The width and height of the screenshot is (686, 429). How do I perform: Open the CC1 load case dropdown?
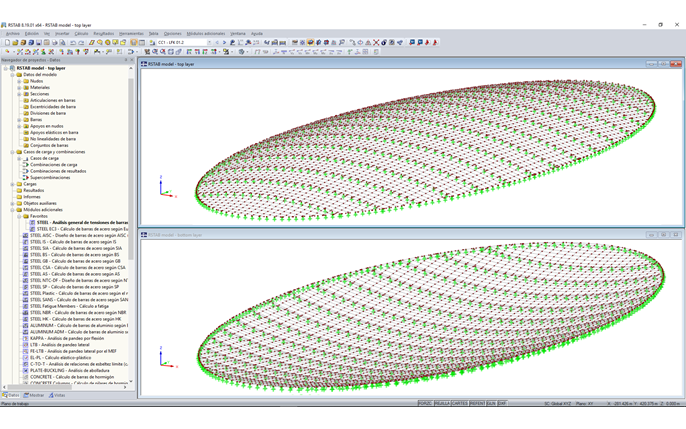pos(209,42)
